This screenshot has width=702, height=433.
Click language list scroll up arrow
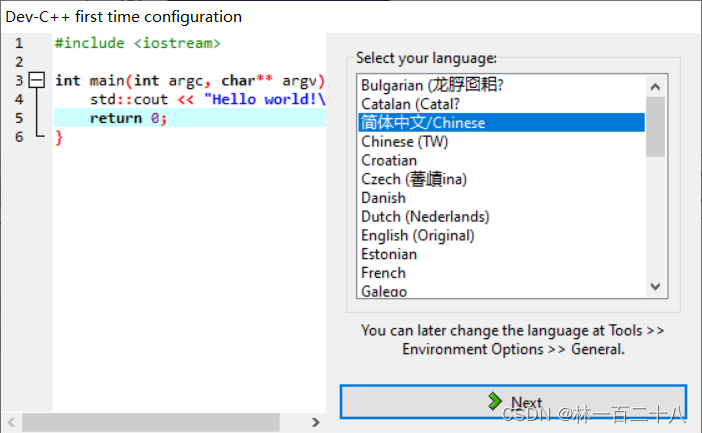pos(655,86)
